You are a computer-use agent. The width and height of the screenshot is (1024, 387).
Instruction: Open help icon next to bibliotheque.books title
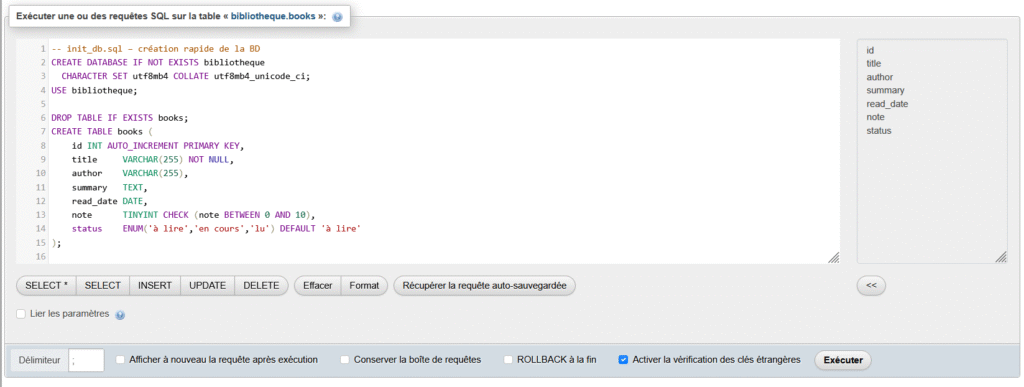(x=337, y=17)
